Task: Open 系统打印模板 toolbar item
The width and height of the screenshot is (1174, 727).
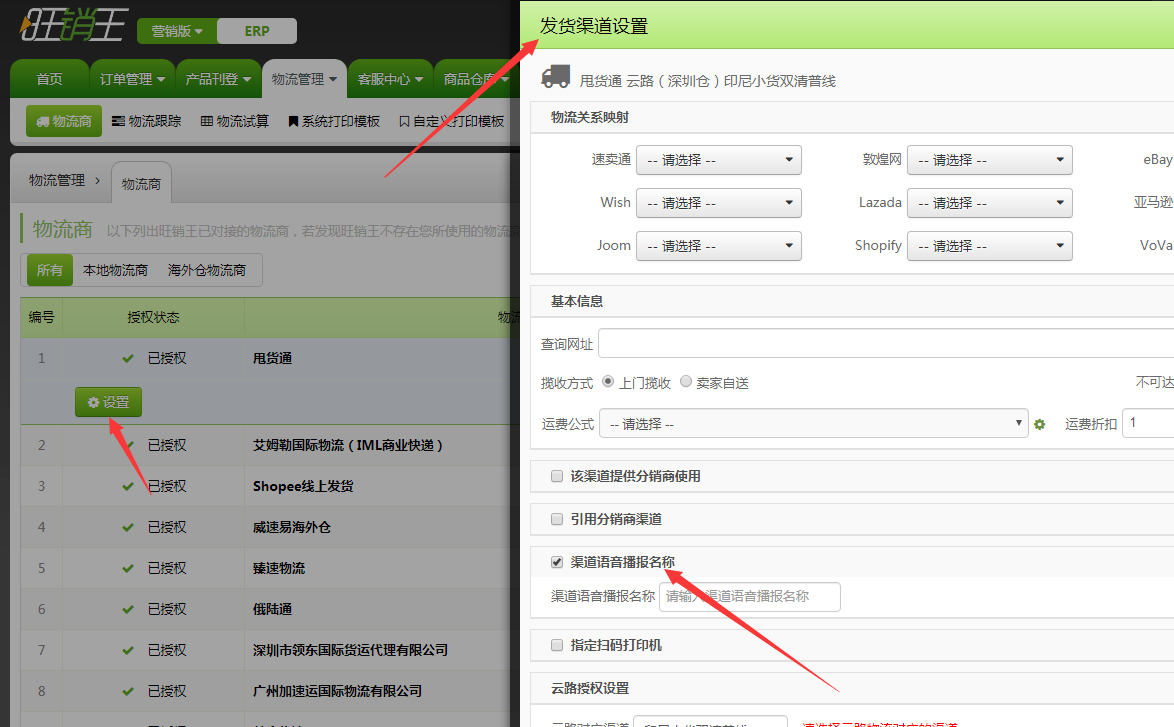Action: 334,121
